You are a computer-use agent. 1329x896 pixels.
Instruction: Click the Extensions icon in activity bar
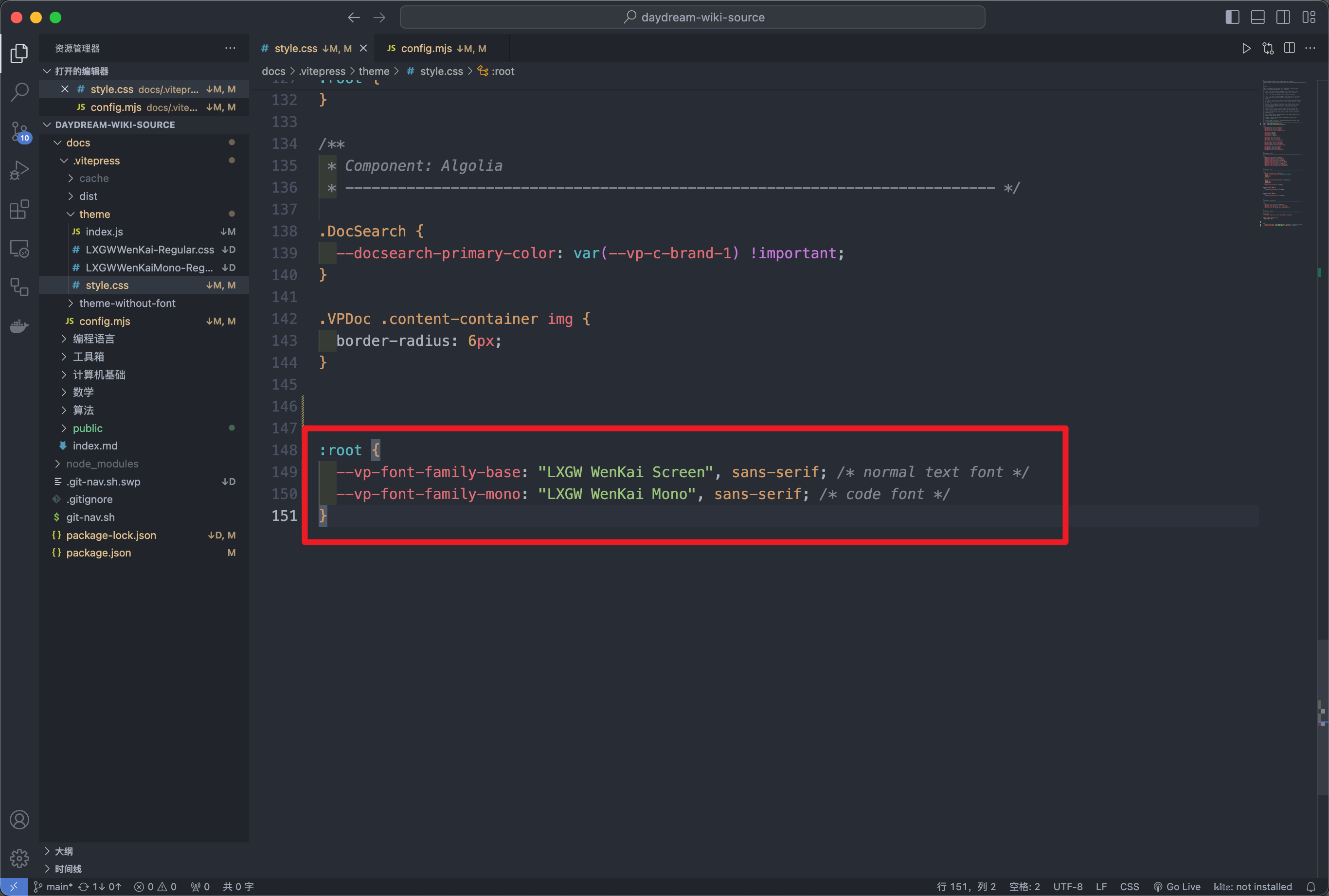[22, 210]
